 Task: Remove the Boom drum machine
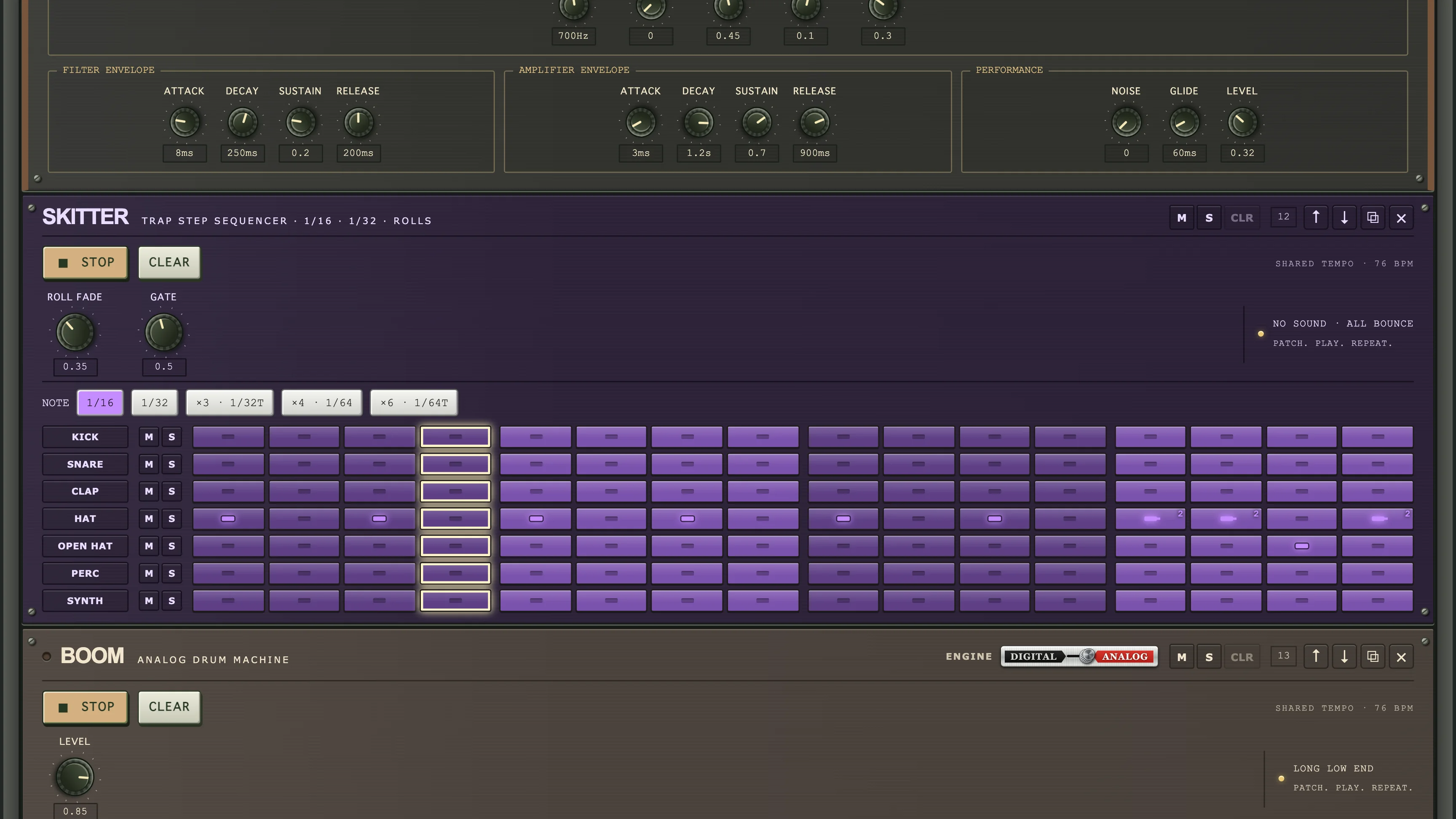1401,657
